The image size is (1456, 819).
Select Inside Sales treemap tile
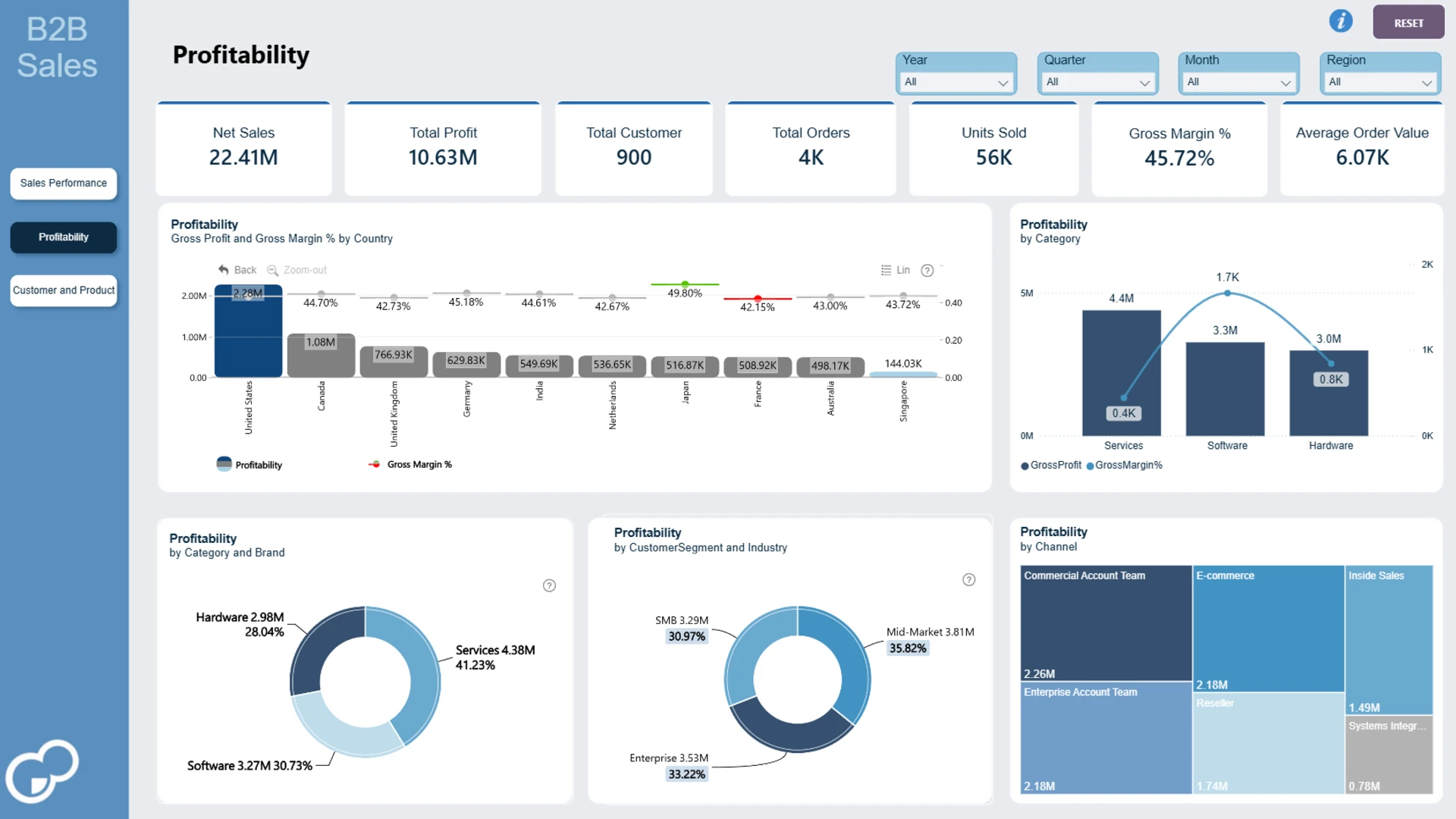tap(1389, 640)
